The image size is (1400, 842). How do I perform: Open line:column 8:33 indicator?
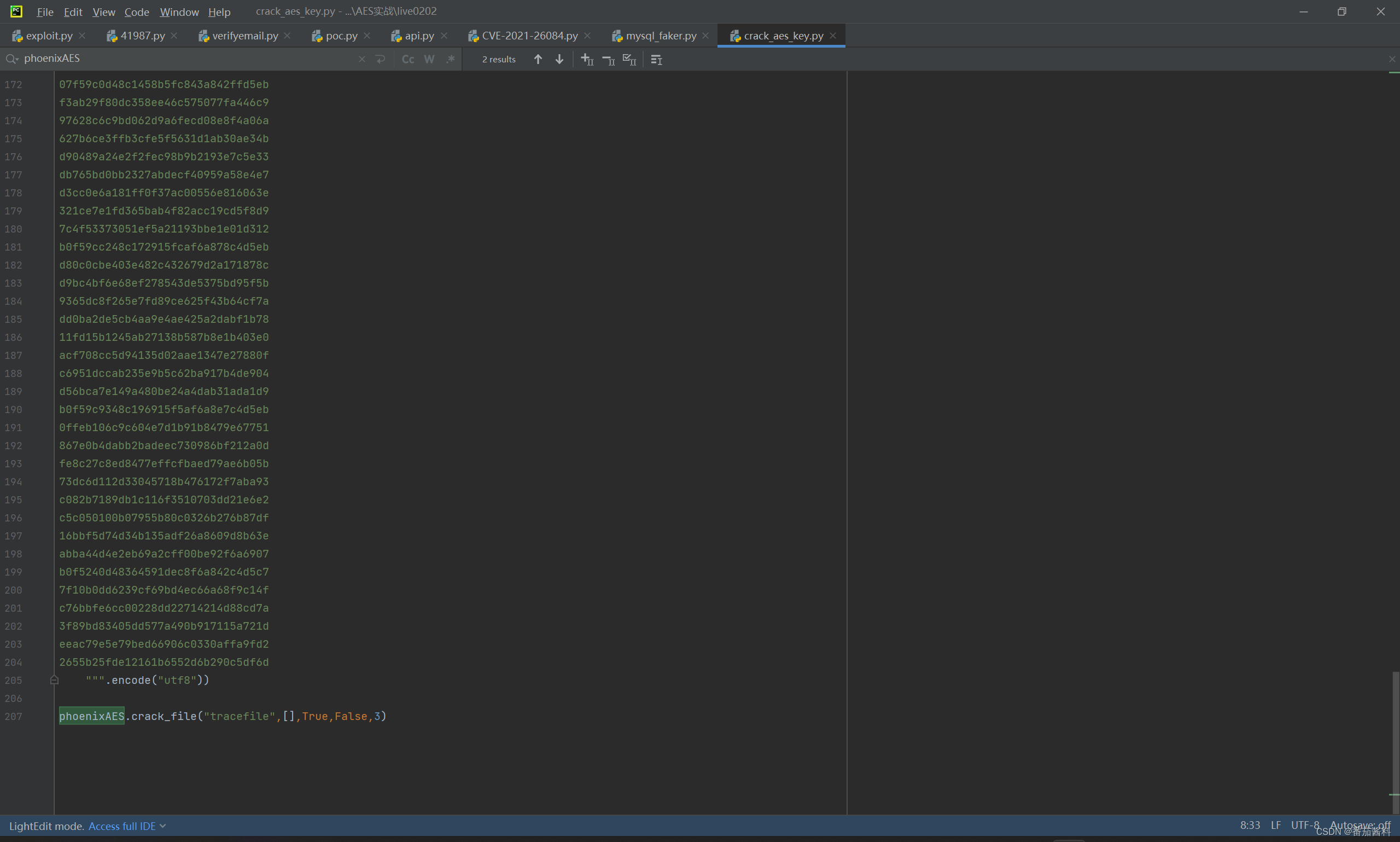click(x=1250, y=825)
